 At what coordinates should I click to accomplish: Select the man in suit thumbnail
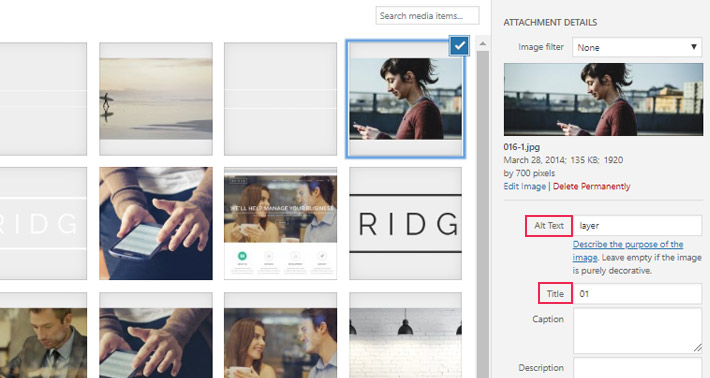coord(43,335)
